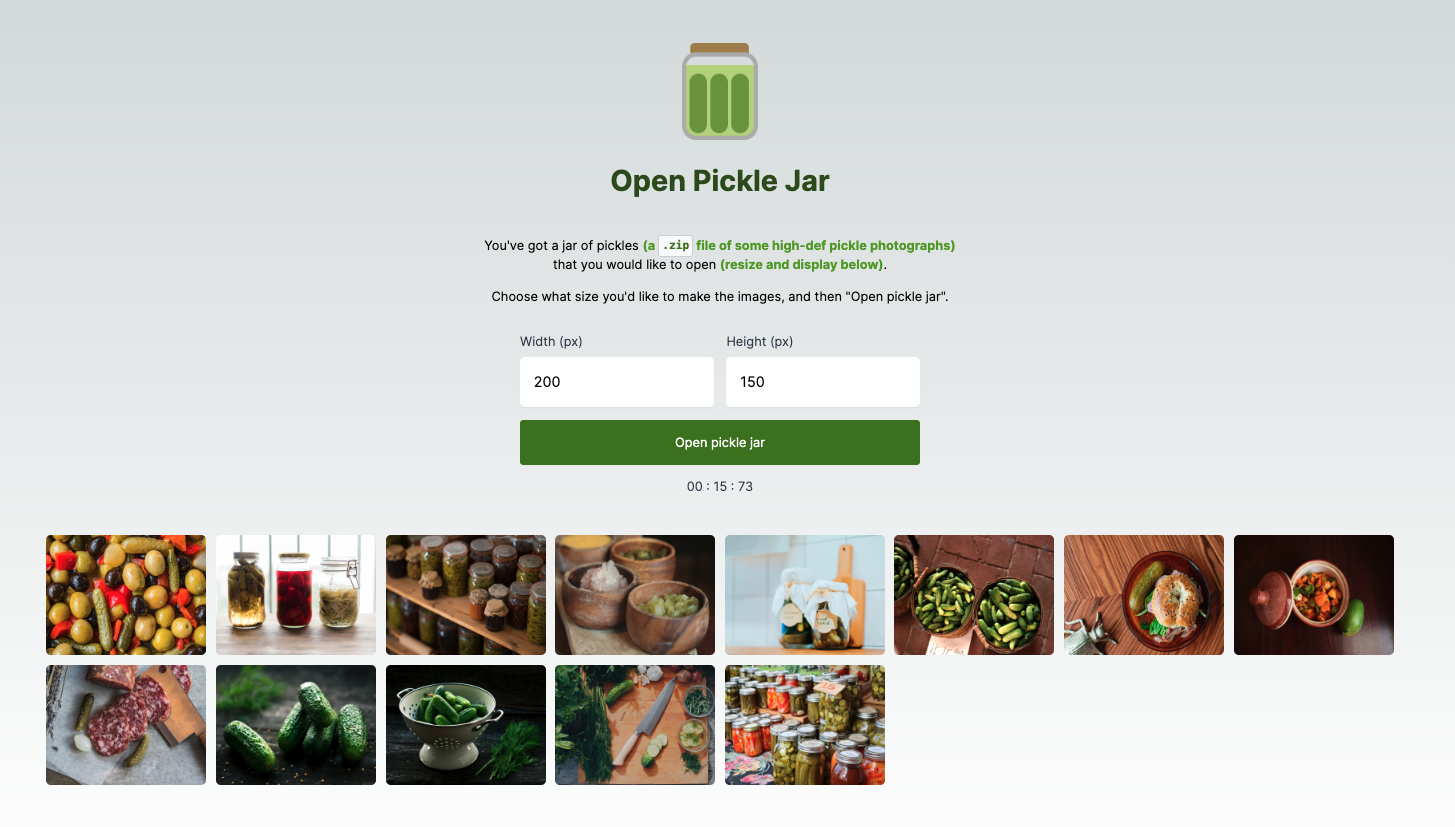Open the market stall mason jars thumbnail
Image resolution: width=1455 pixels, height=827 pixels.
click(805, 725)
